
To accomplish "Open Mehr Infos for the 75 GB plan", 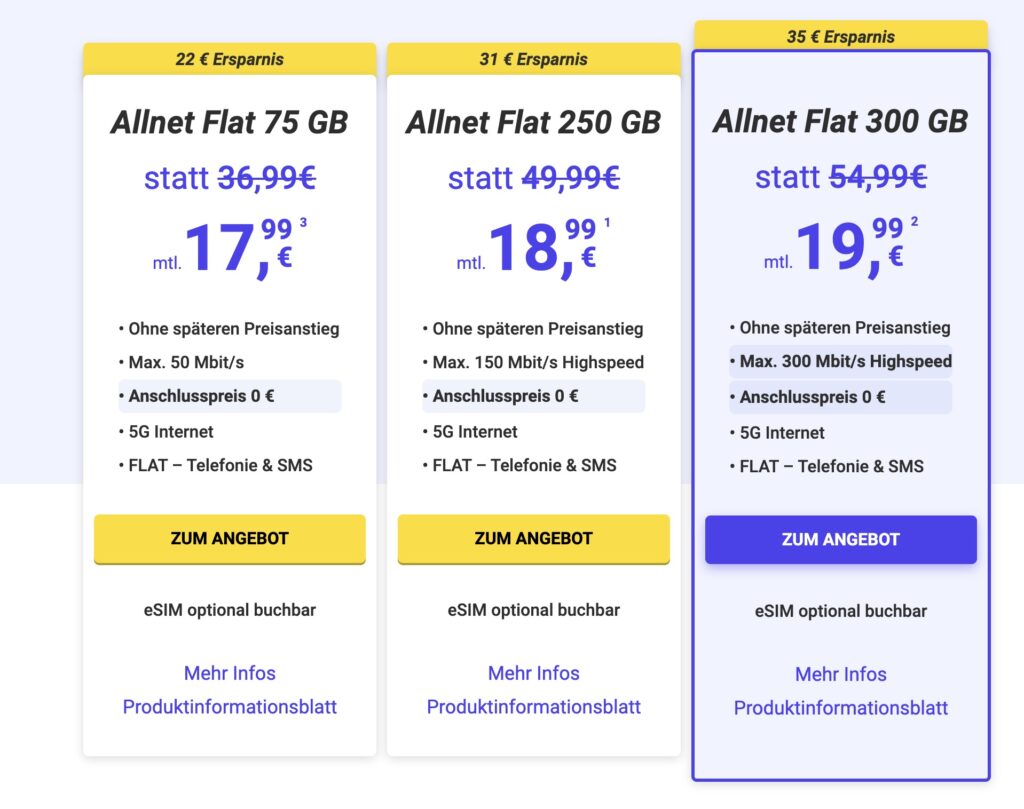I will pos(230,673).
